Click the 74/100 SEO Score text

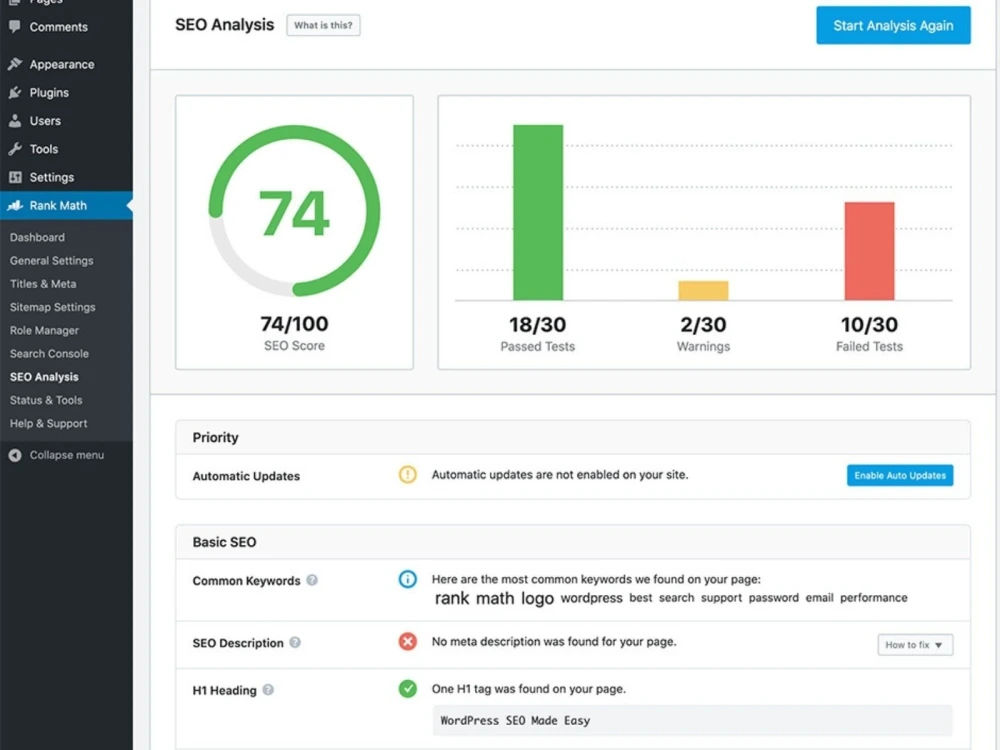(x=294, y=324)
